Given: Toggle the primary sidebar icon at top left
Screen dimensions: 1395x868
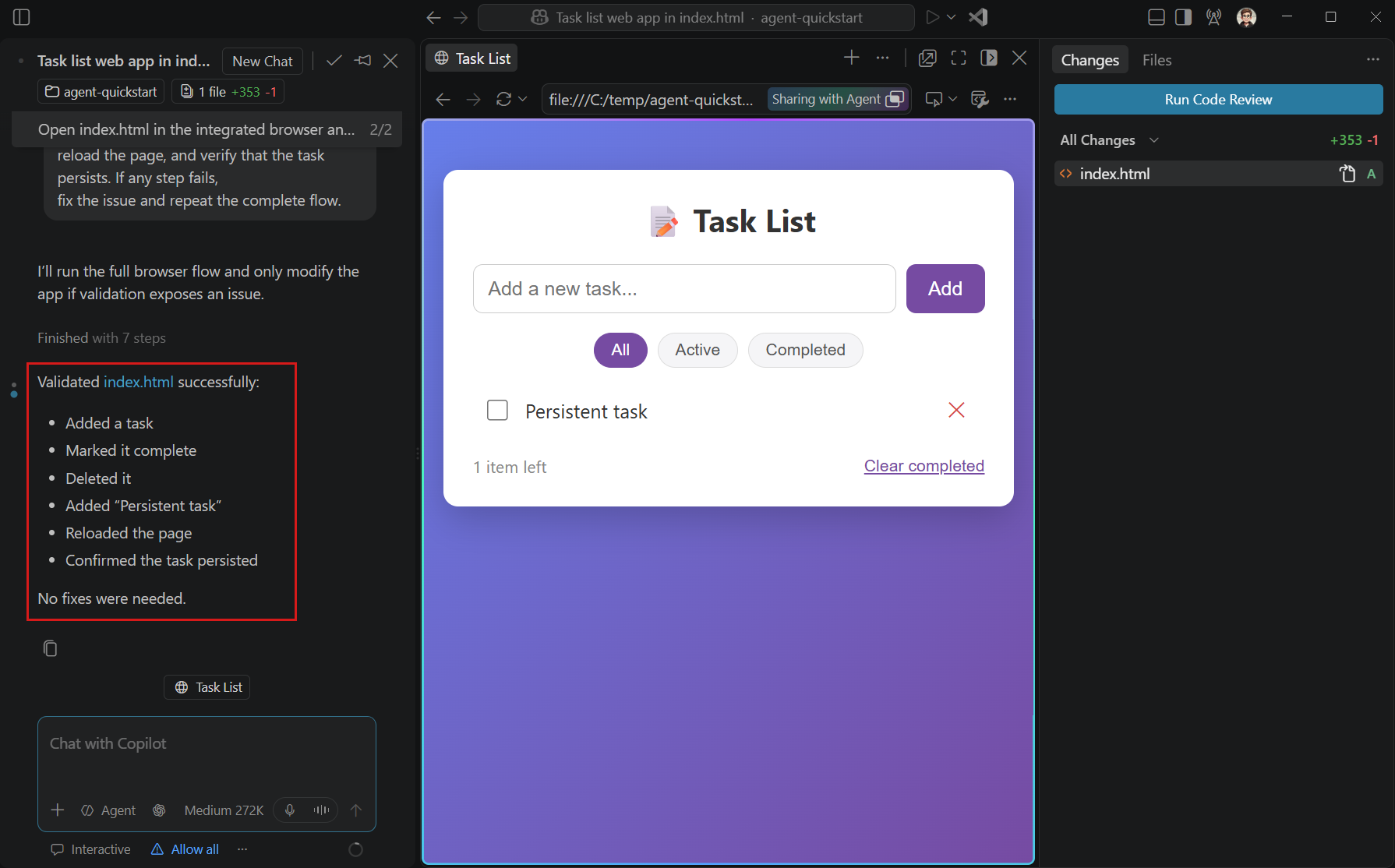Looking at the screenshot, I should click(22, 17).
